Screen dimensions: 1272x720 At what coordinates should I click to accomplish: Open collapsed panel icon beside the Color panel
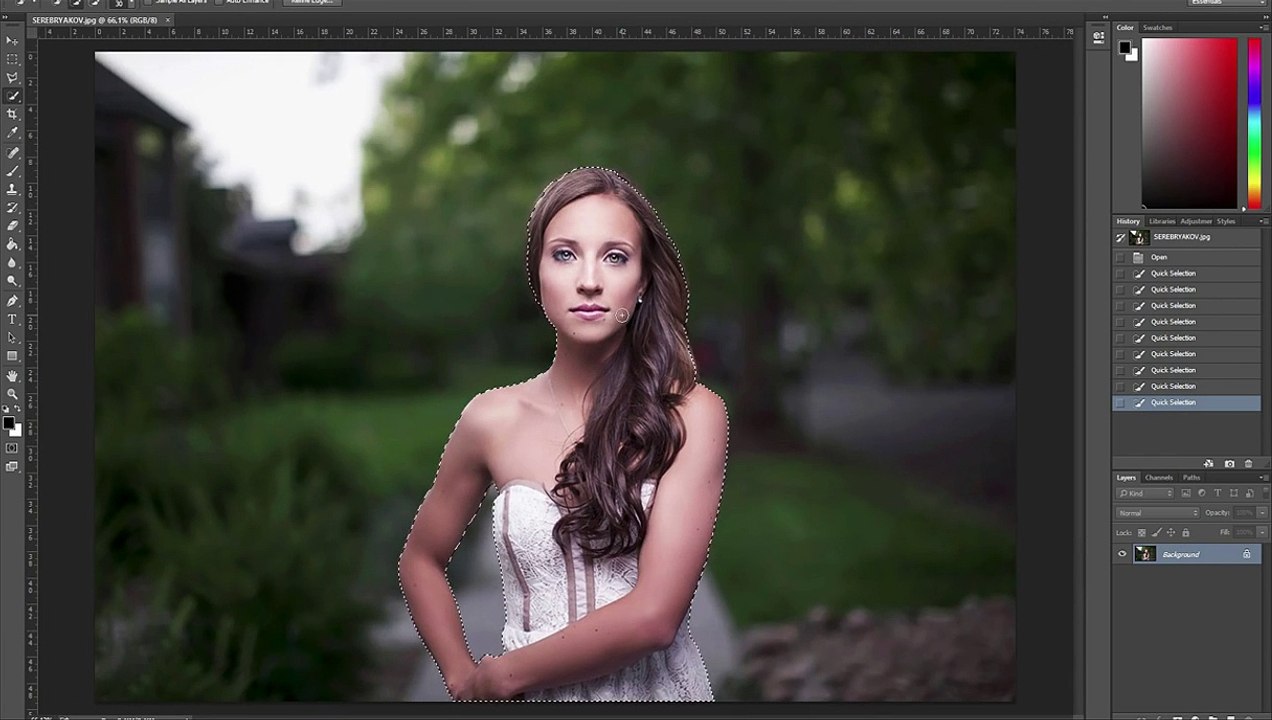pos(1098,37)
